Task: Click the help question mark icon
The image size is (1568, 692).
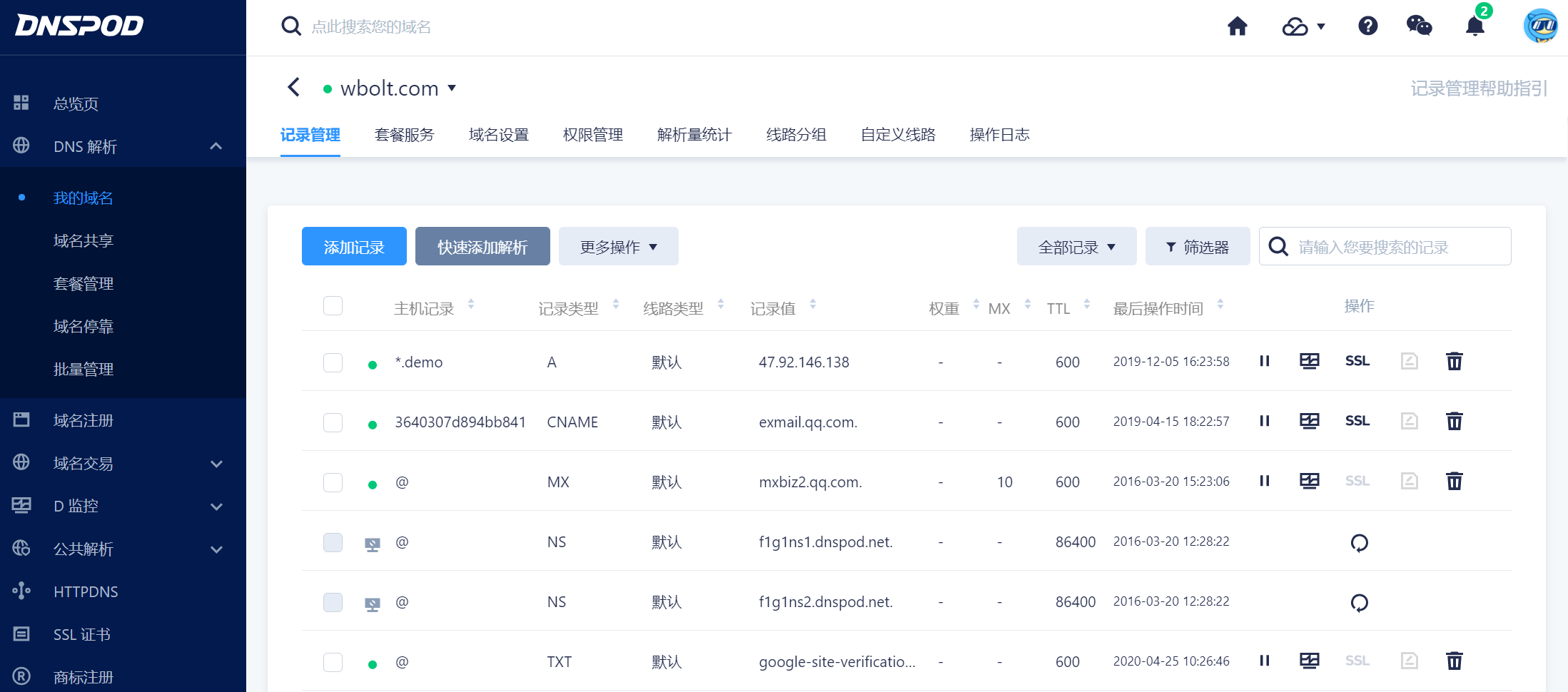Action: (1367, 26)
